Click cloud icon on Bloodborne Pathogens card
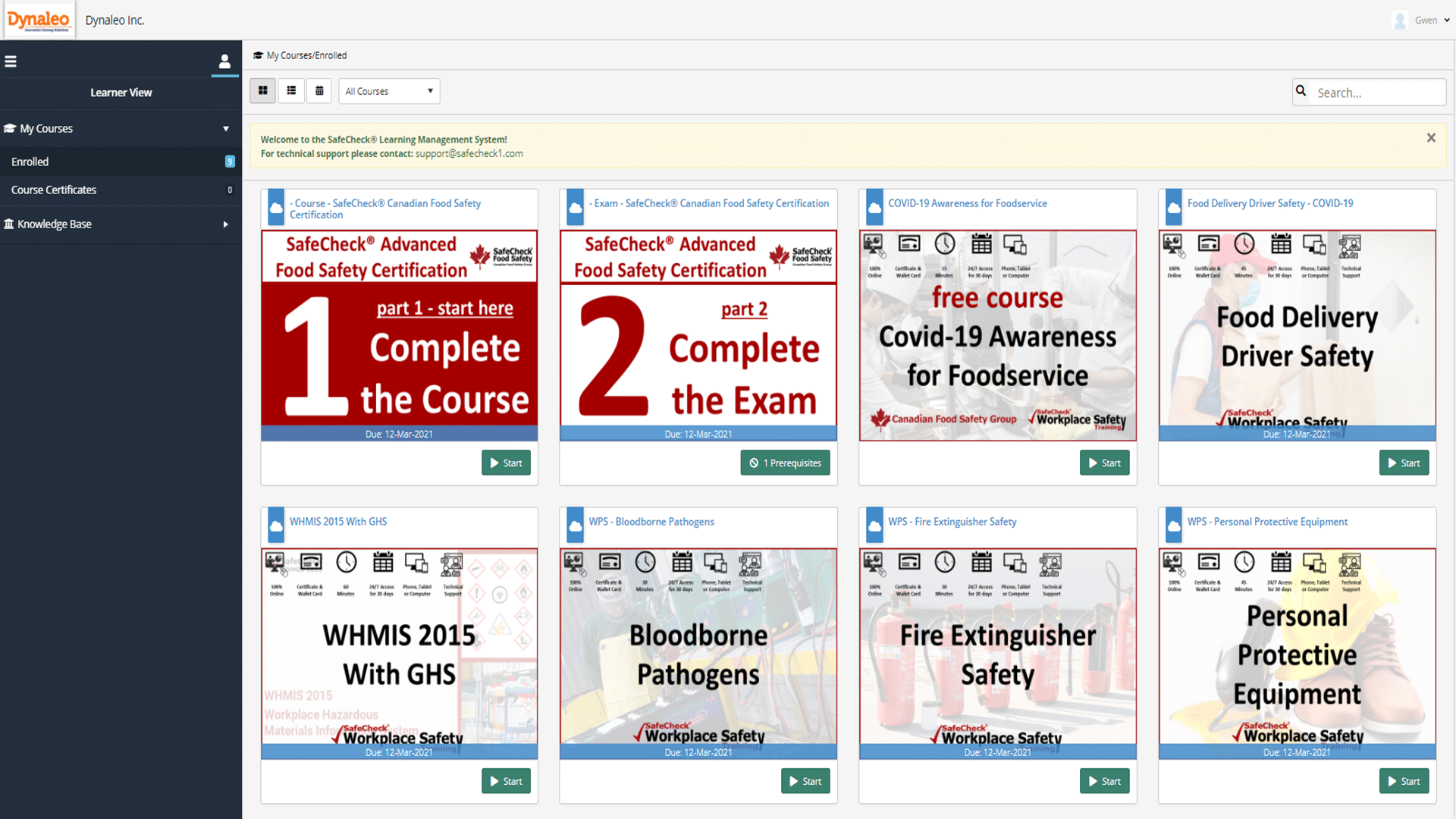The height and width of the screenshot is (819, 1456). click(x=576, y=526)
